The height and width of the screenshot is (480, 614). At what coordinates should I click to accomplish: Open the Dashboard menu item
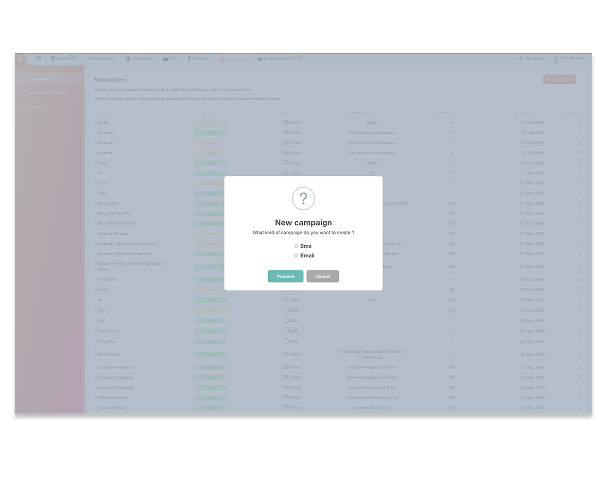tap(102, 58)
